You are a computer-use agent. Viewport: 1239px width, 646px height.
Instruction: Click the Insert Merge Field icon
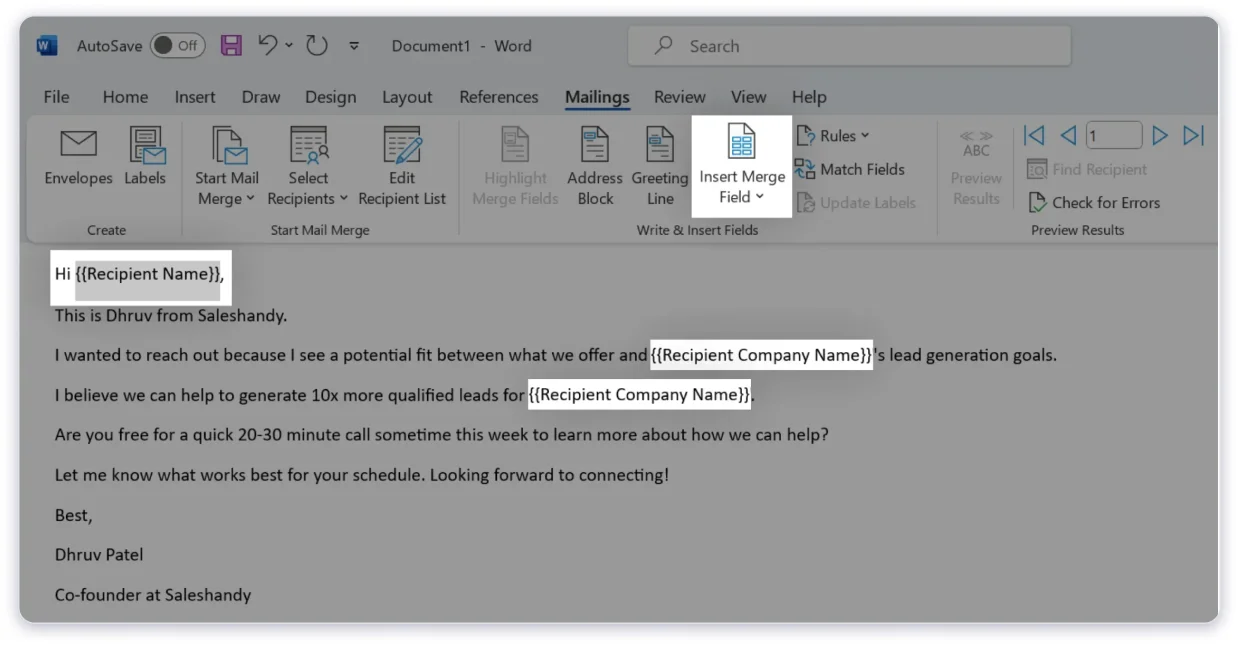[x=742, y=142]
